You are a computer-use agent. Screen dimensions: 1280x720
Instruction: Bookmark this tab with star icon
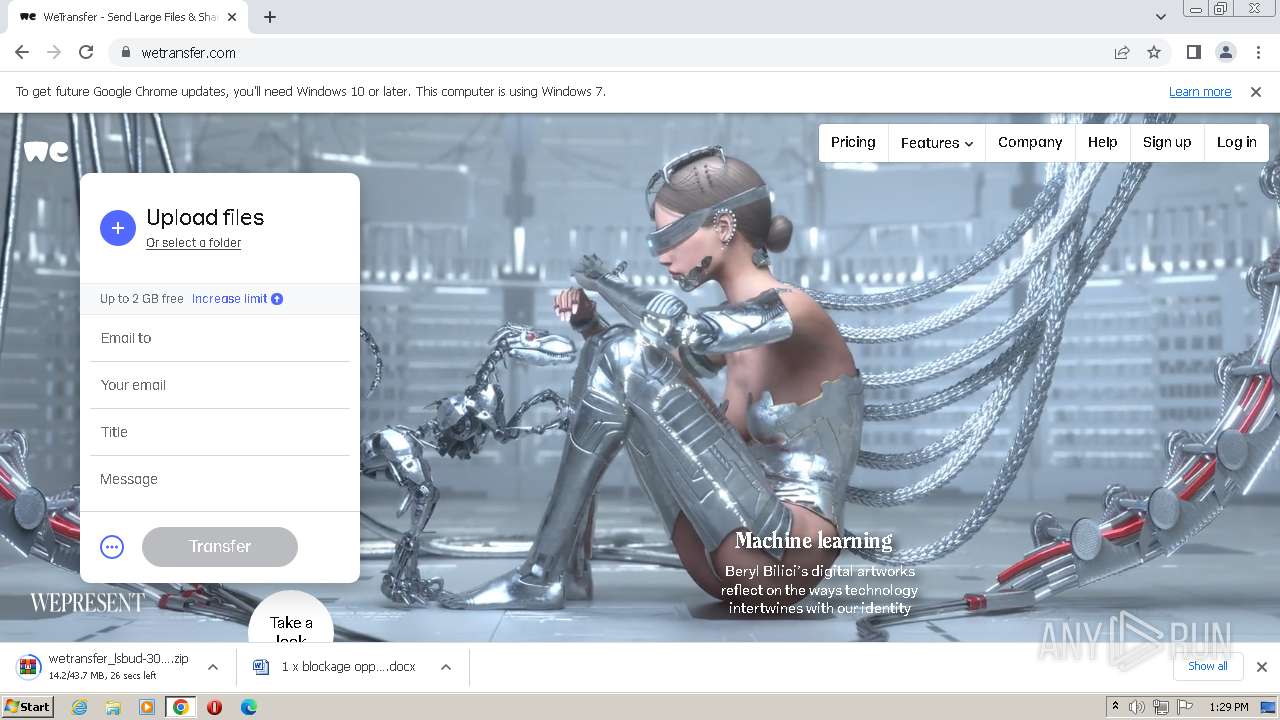1154,52
